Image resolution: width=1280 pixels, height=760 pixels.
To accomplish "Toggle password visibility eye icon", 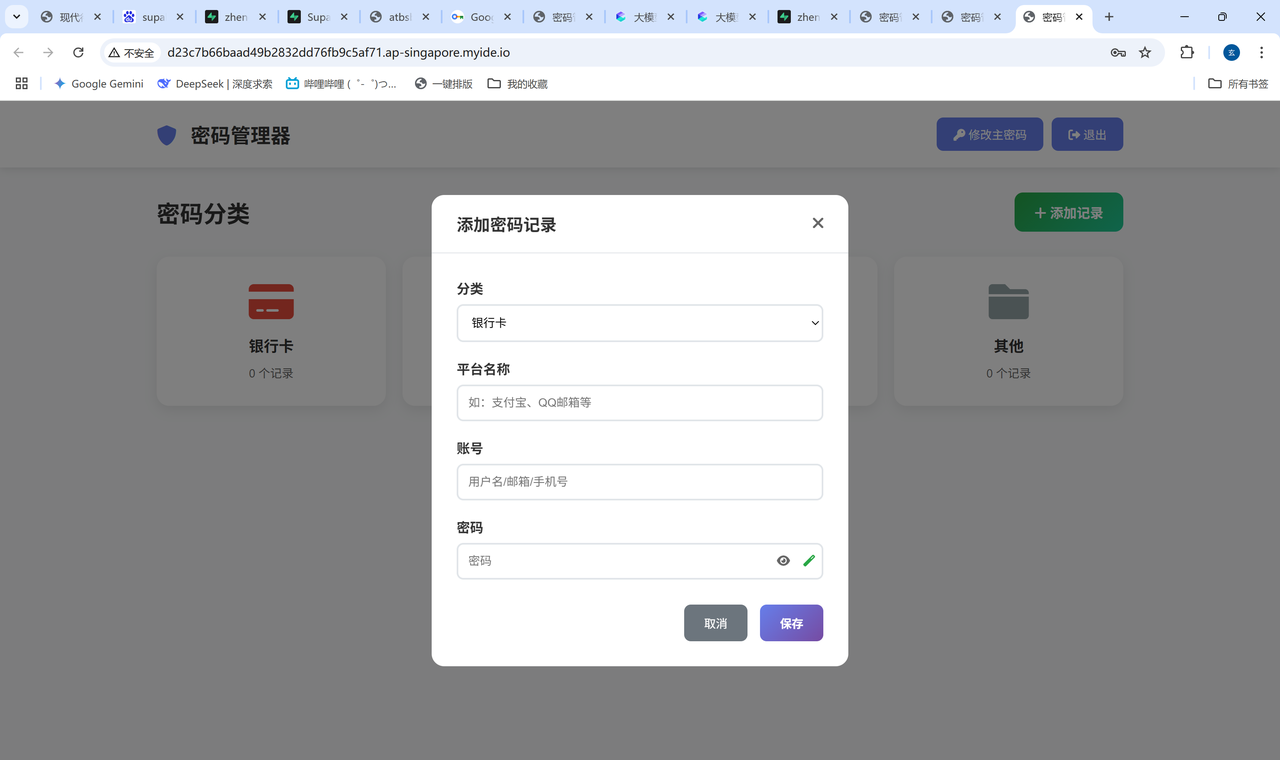I will (783, 561).
